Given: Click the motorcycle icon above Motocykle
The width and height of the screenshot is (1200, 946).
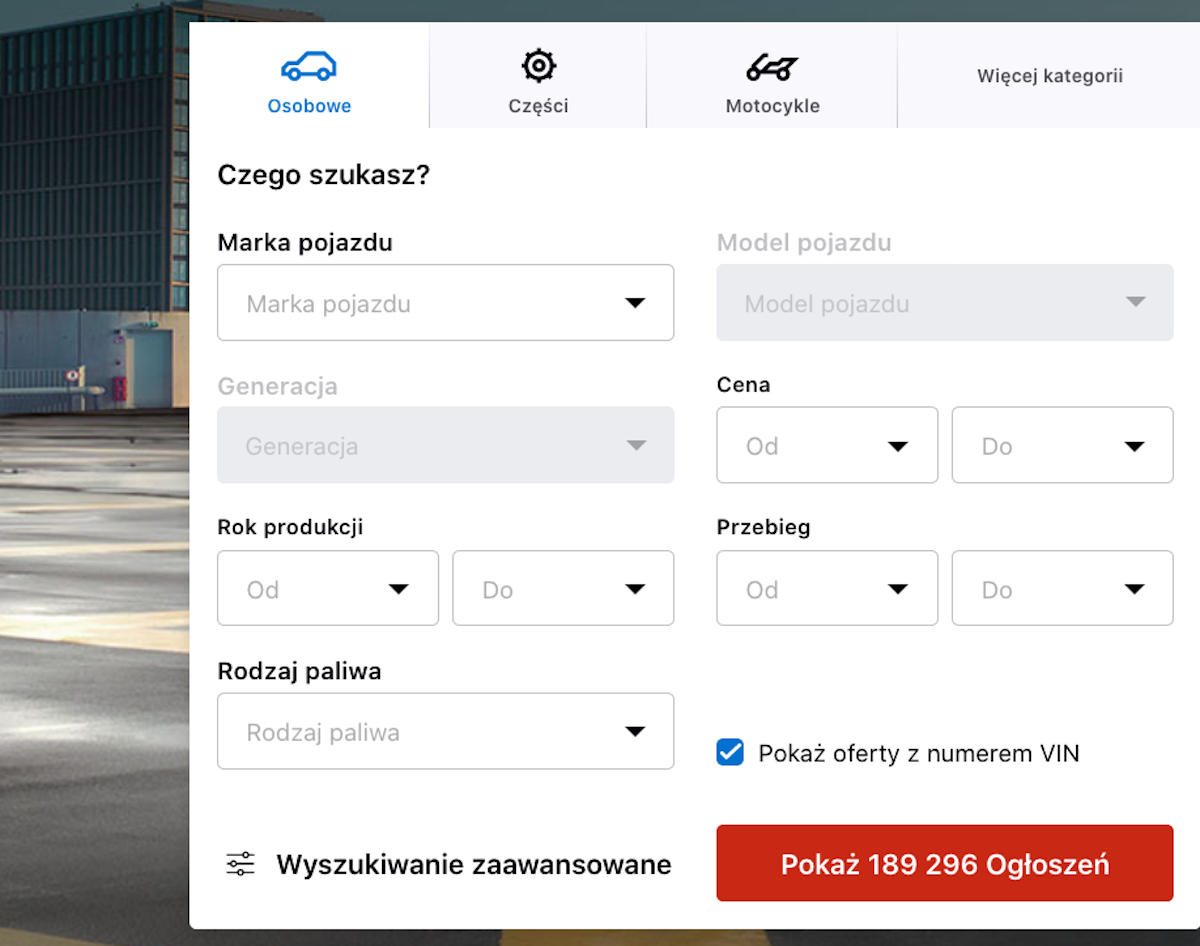Looking at the screenshot, I should (x=772, y=64).
